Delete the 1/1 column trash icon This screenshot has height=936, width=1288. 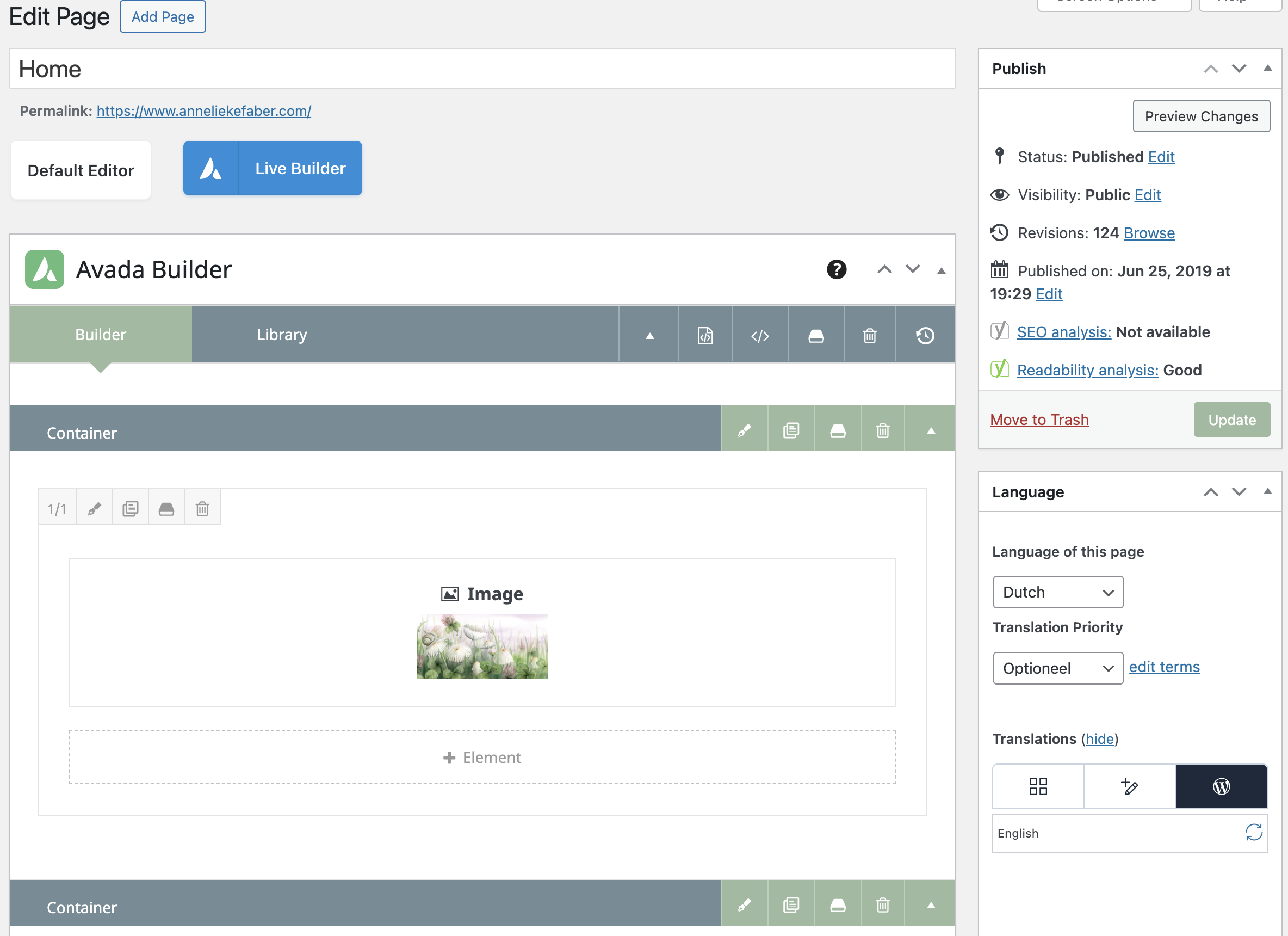coord(202,508)
